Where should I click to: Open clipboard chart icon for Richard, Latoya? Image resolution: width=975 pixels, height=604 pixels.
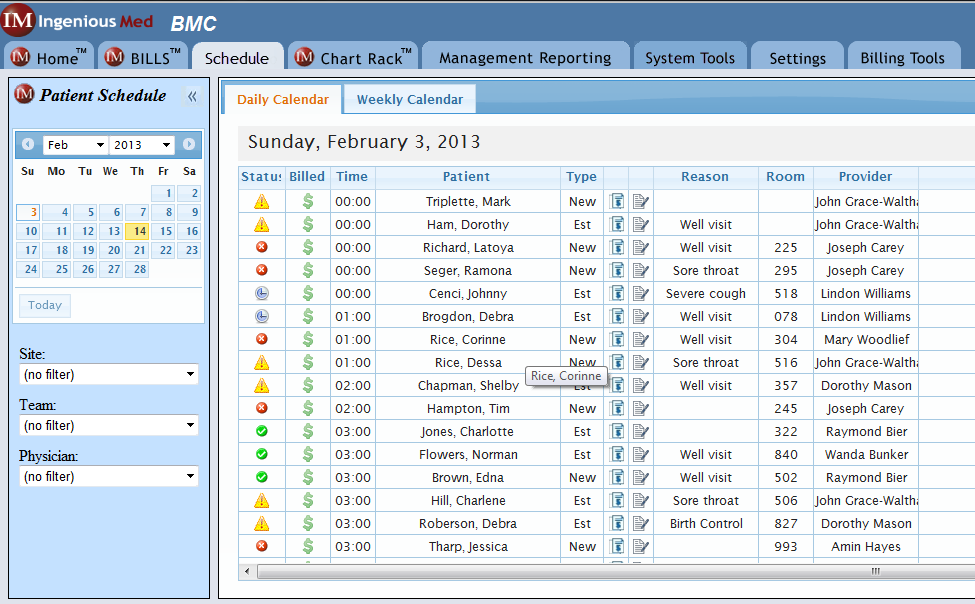click(617, 248)
